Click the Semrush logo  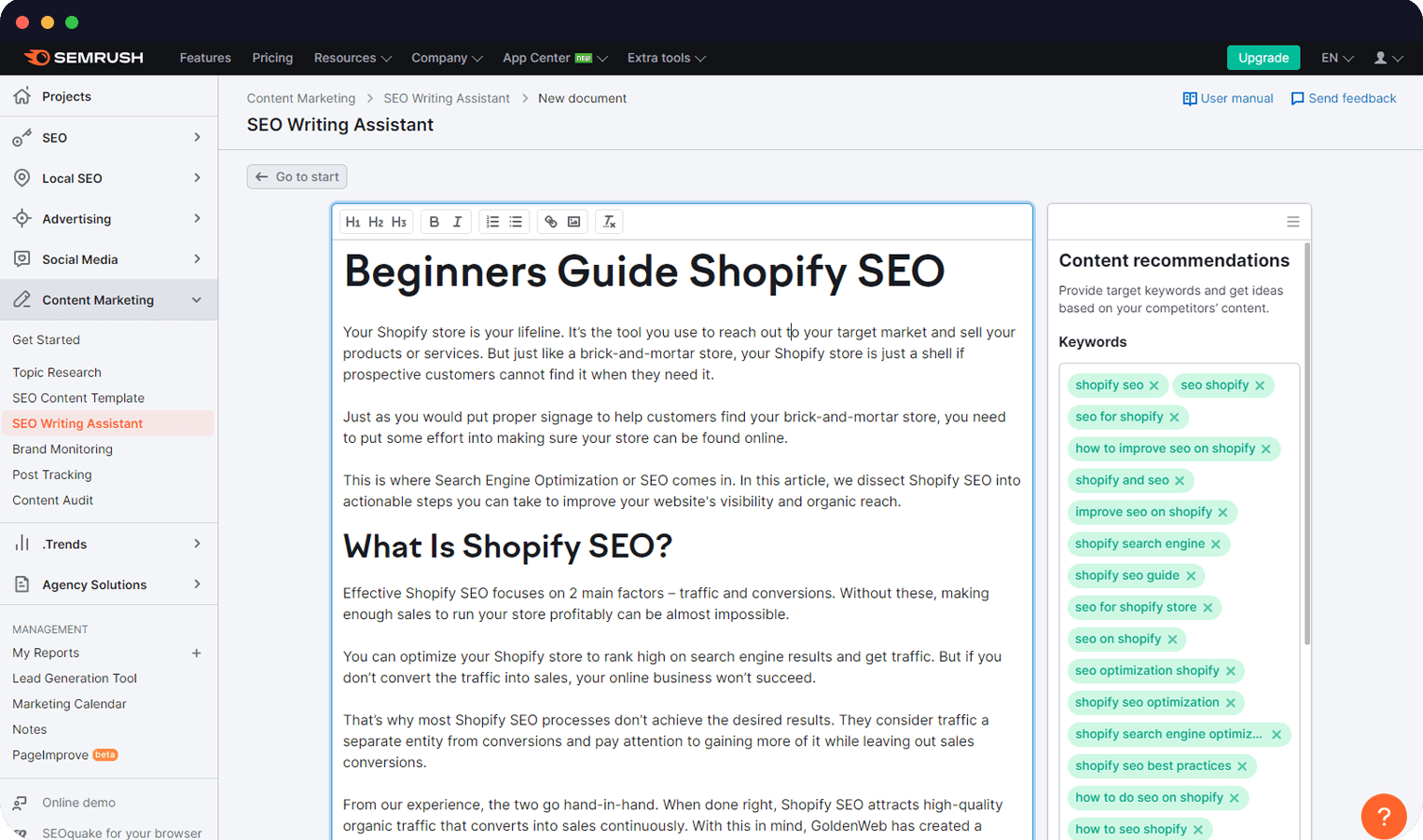coord(84,58)
